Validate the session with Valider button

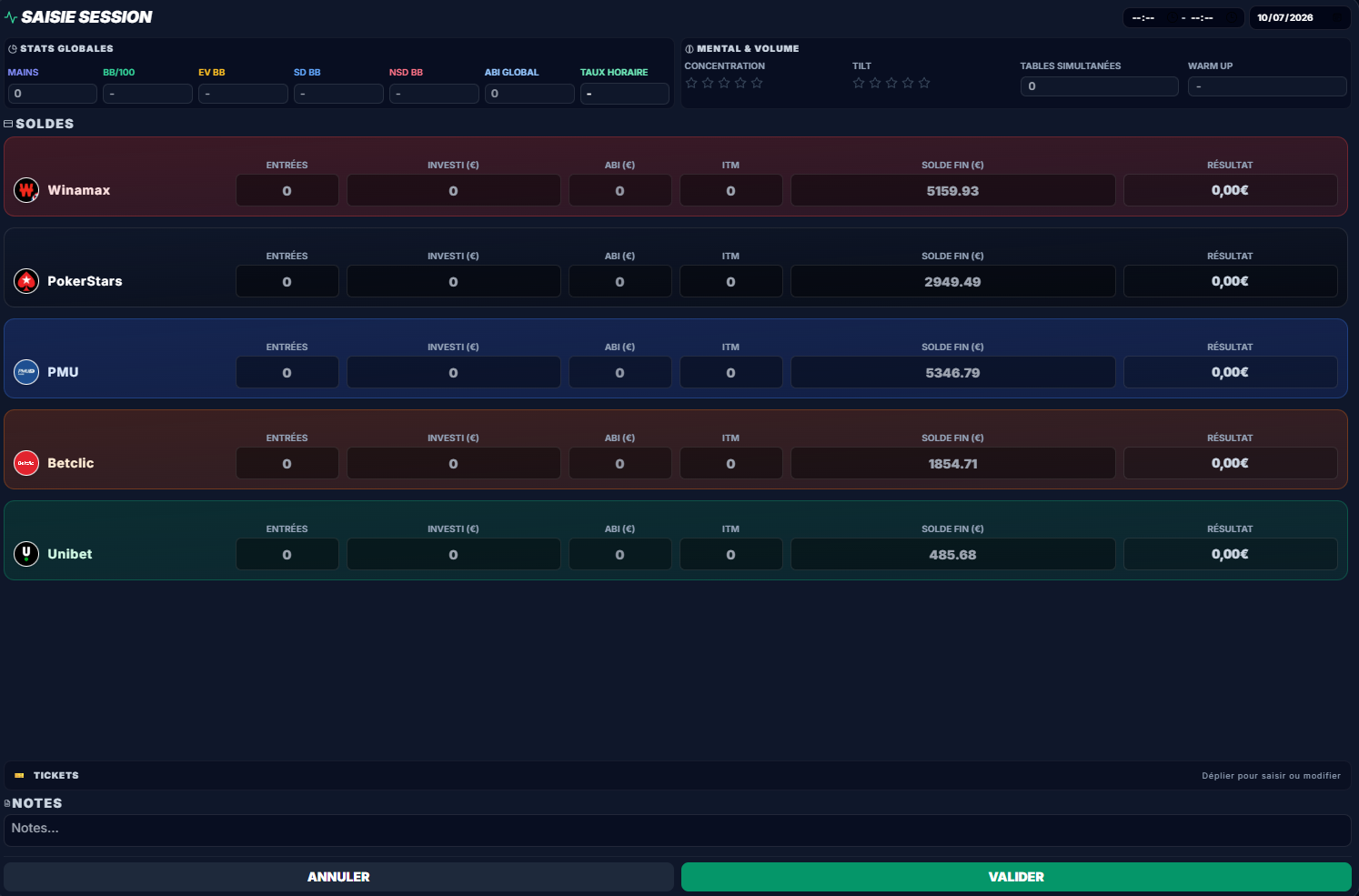pos(1016,877)
